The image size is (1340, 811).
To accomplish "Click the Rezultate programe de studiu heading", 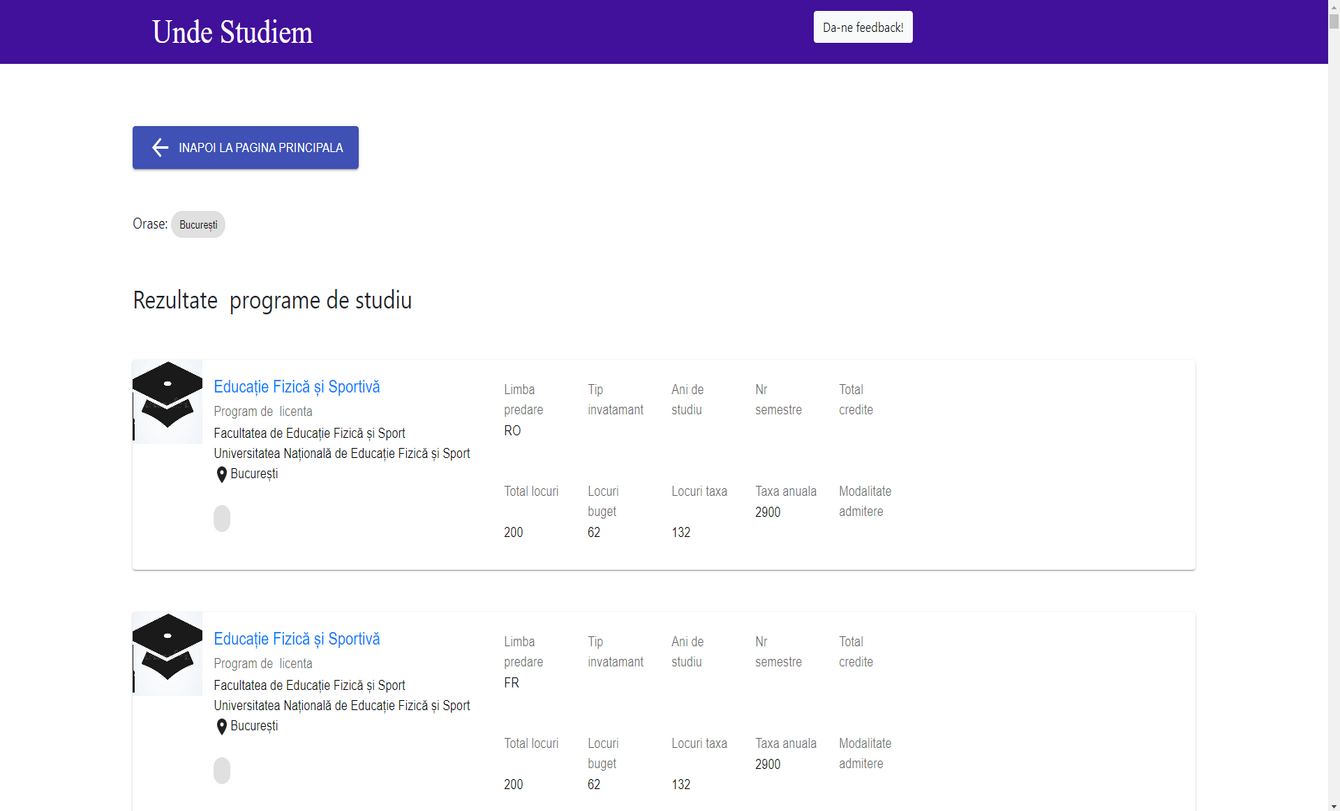I will 272,300.
